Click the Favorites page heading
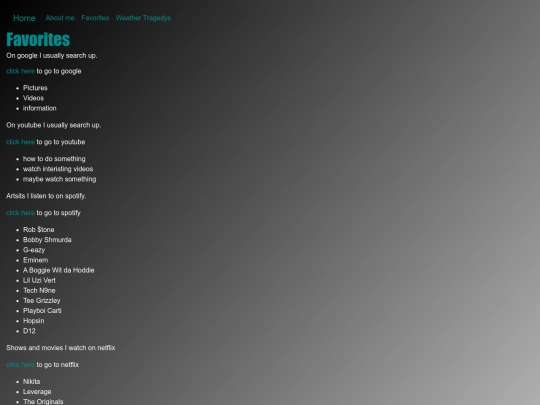This screenshot has height=405, width=540. click(x=38, y=39)
